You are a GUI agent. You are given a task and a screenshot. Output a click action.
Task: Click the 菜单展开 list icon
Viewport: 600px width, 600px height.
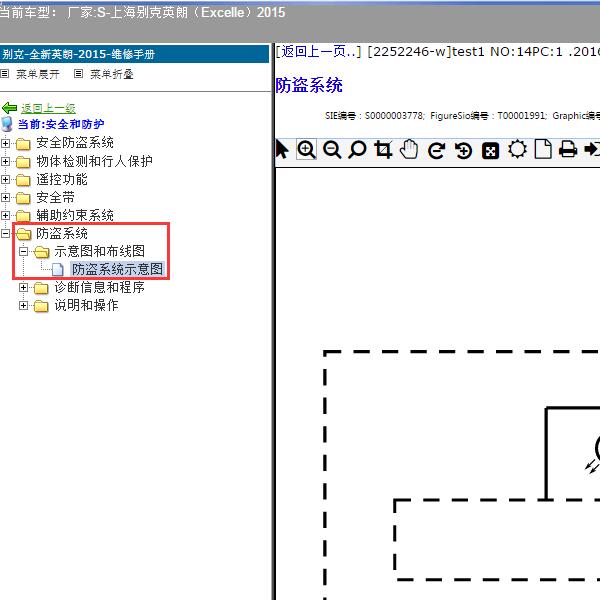point(5,73)
